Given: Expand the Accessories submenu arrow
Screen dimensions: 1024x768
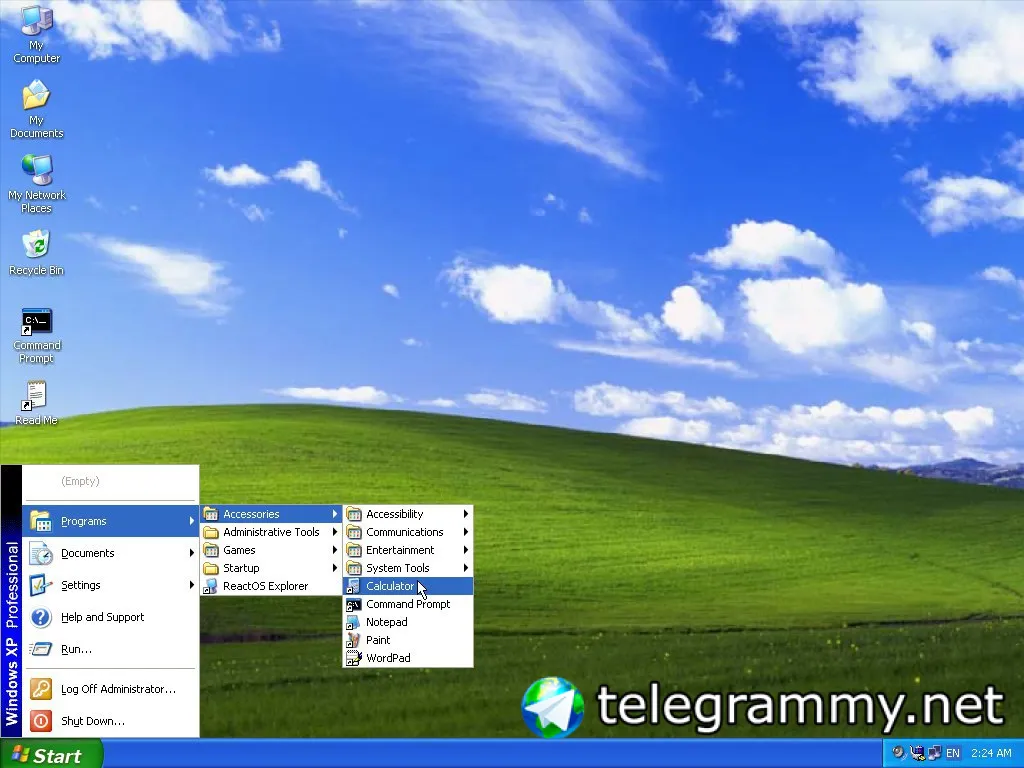Looking at the screenshot, I should [x=334, y=514].
